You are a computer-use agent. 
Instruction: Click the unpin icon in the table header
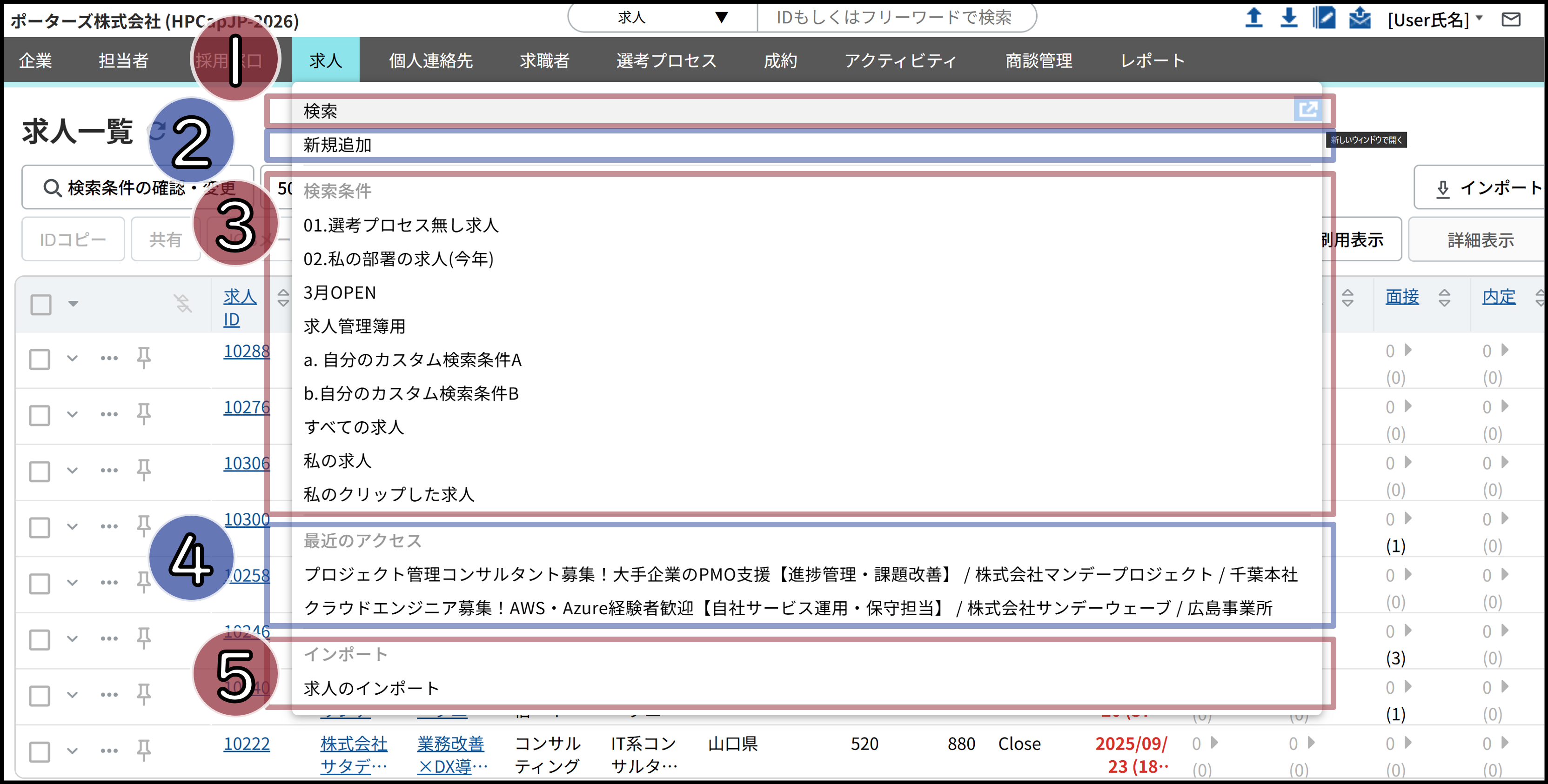(x=182, y=304)
